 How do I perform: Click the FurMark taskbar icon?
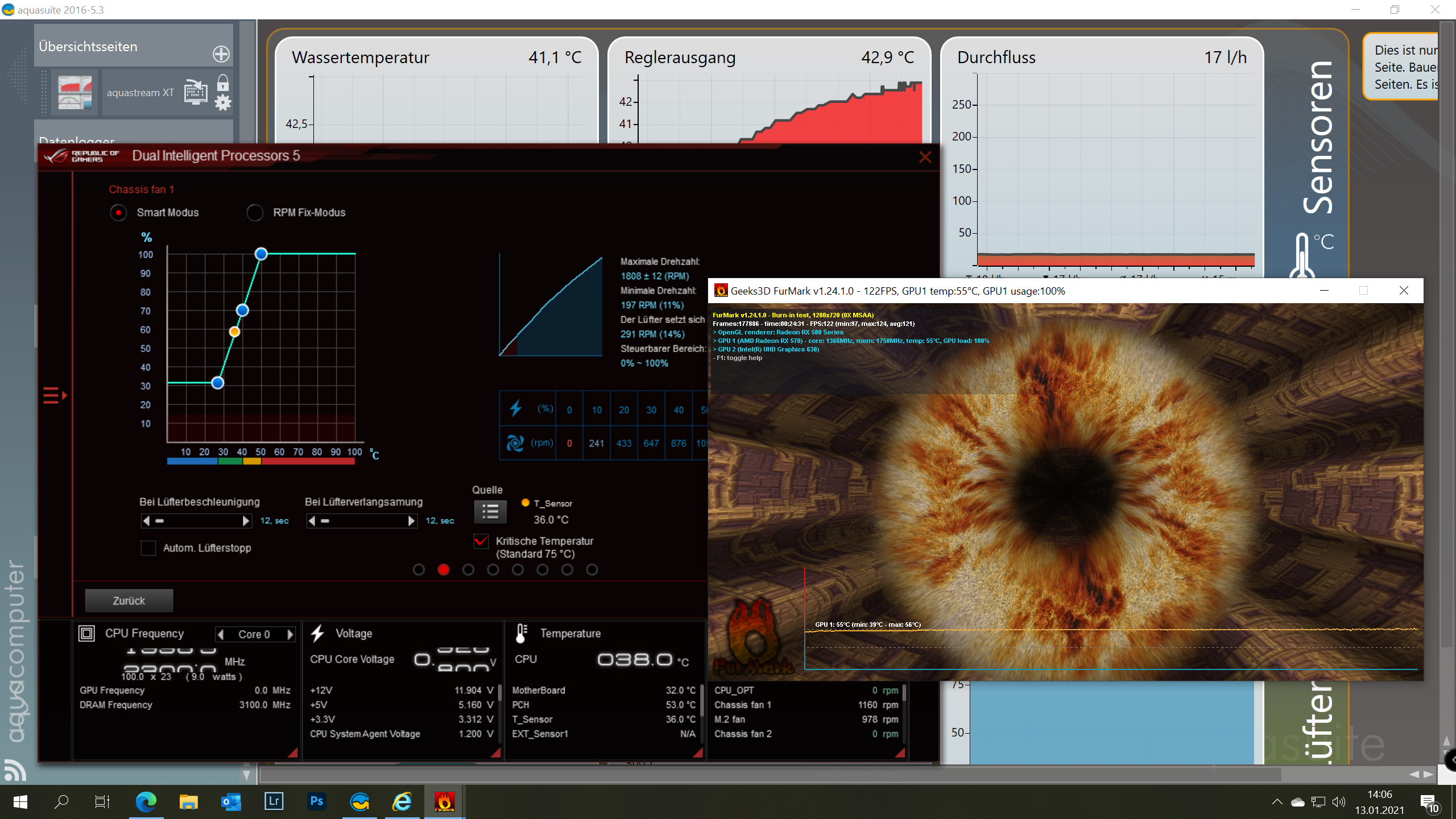click(444, 802)
